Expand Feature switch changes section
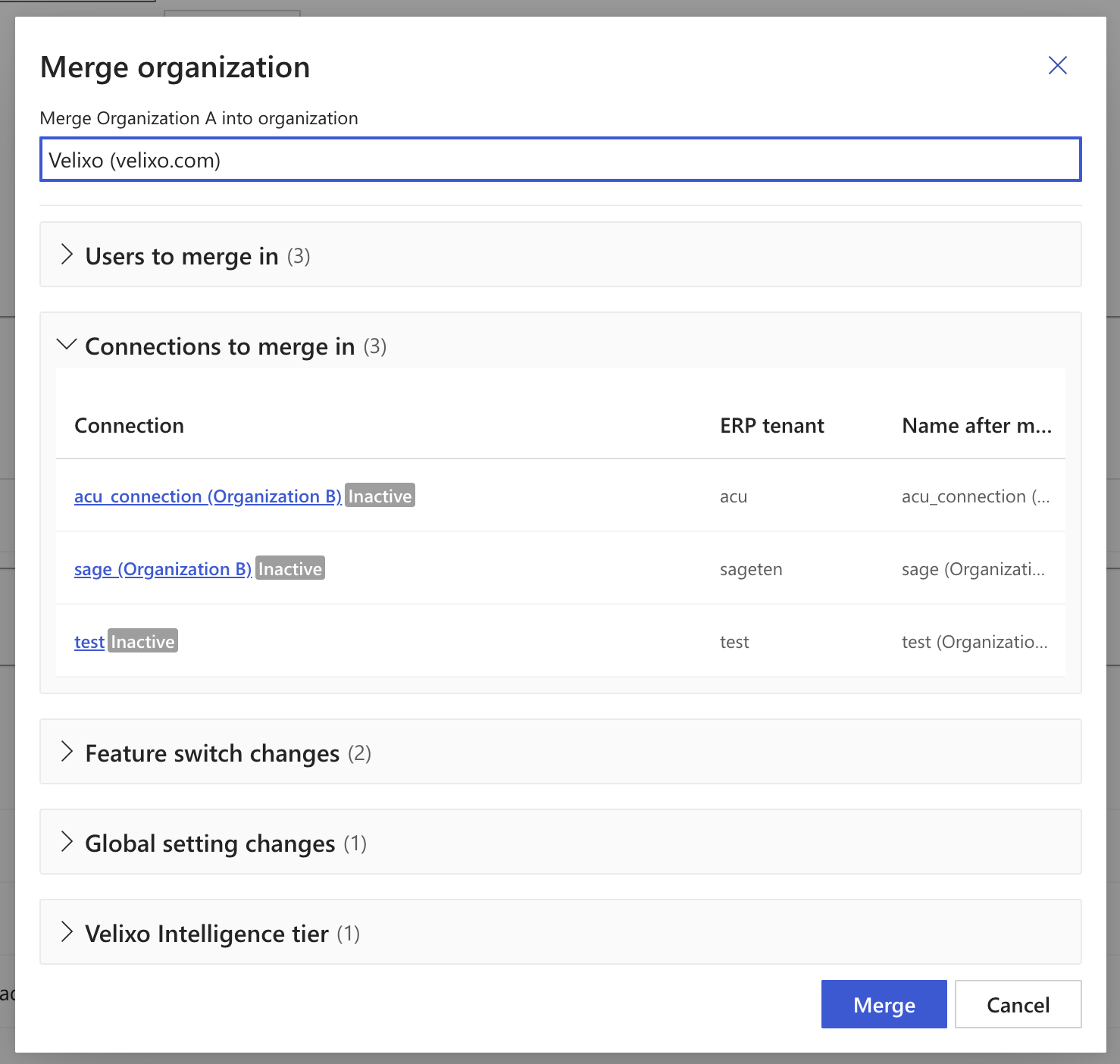 click(560, 752)
